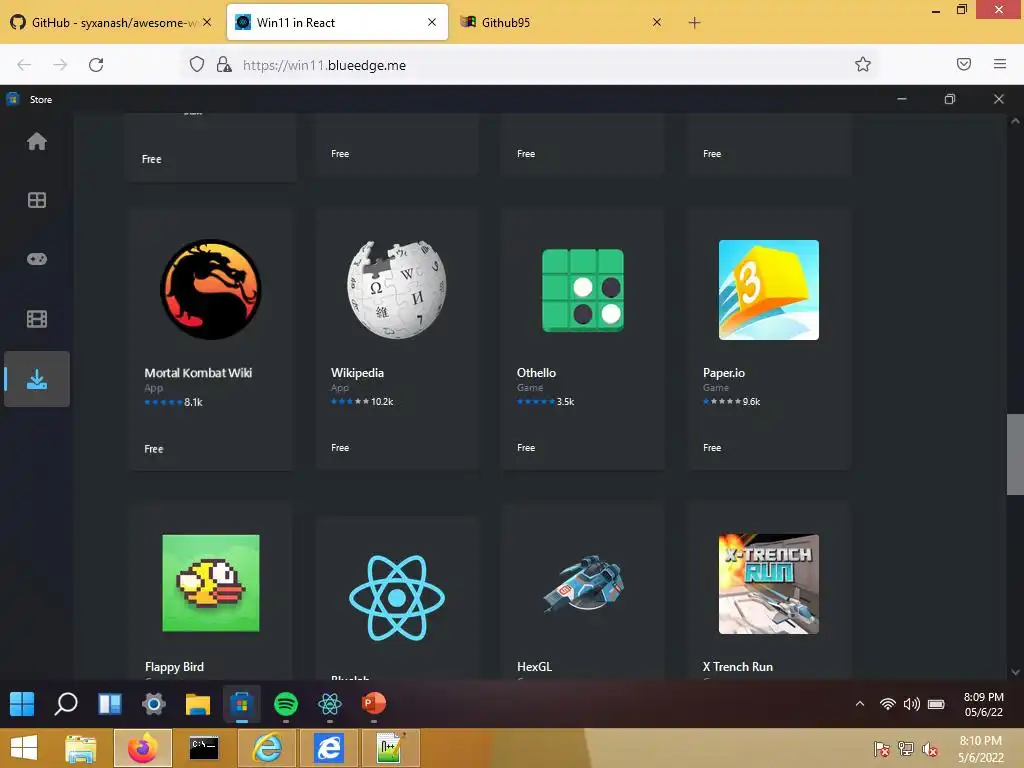Click the HexGL title text

(534, 667)
